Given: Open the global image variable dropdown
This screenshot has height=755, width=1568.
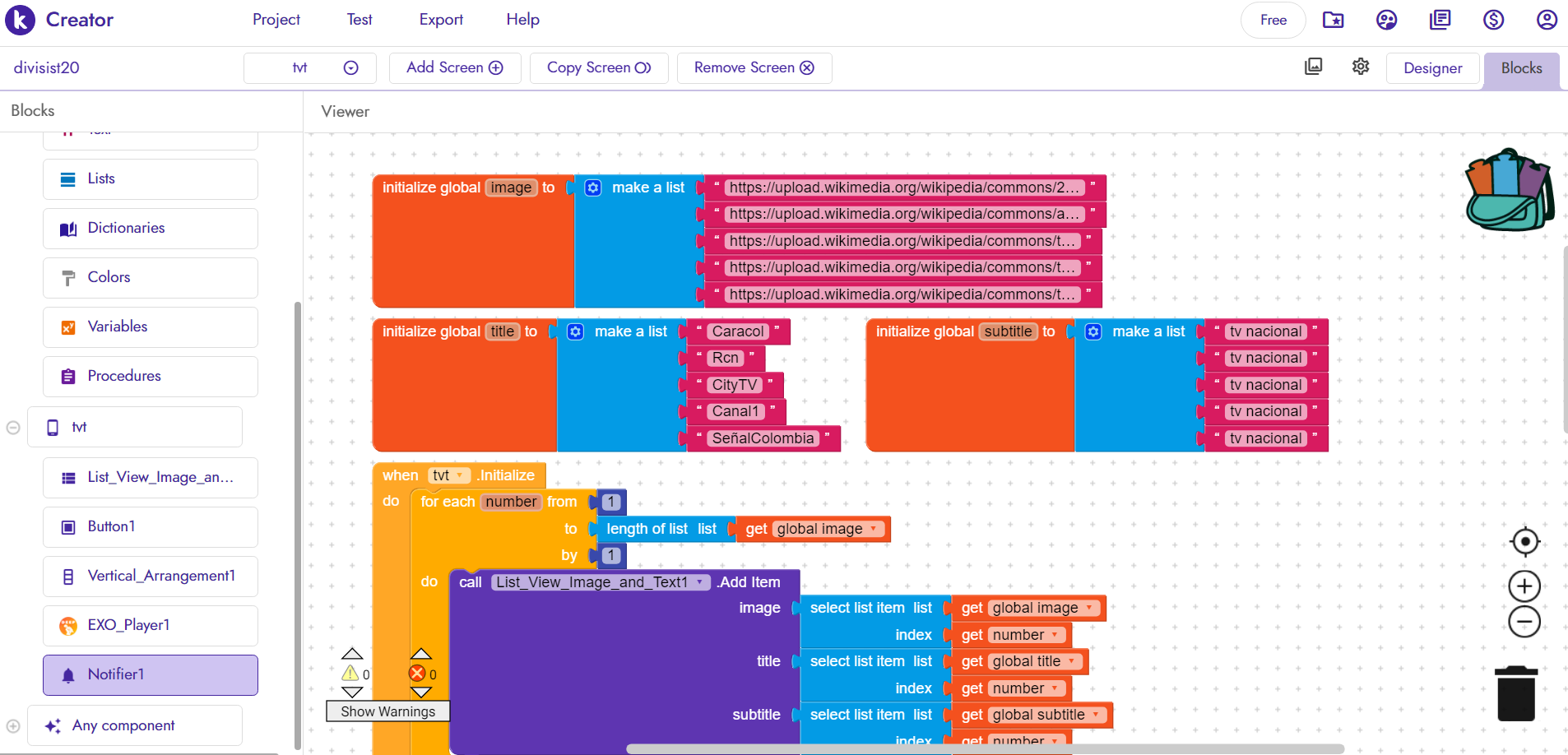Looking at the screenshot, I should point(874,529).
